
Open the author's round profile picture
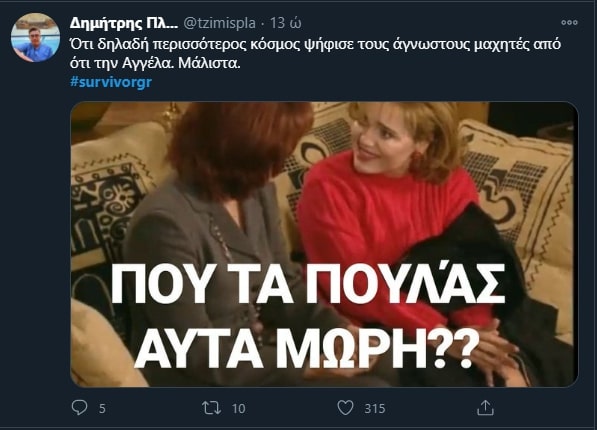tap(35, 37)
